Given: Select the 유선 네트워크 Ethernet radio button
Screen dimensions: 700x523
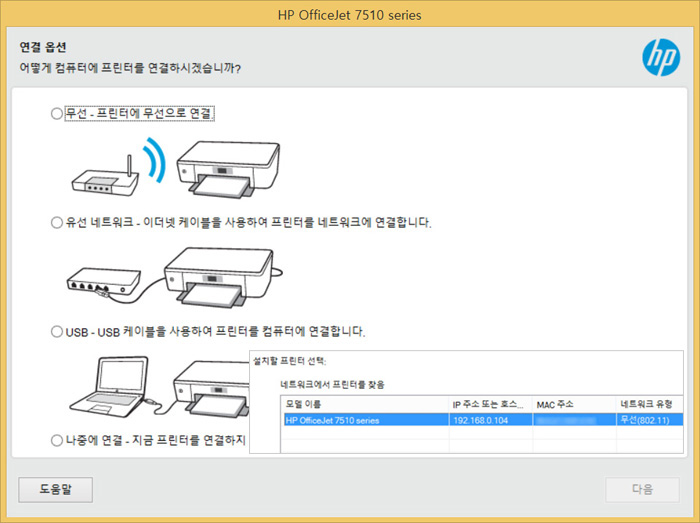Looking at the screenshot, I should click(57, 222).
